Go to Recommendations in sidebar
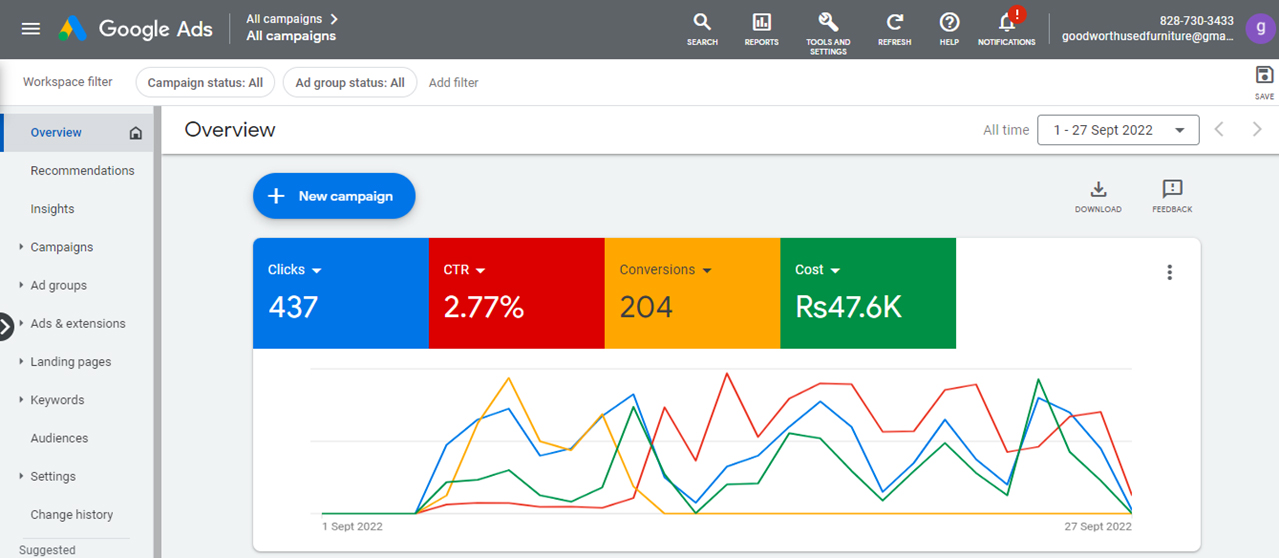The width and height of the screenshot is (1279, 558). pos(82,171)
